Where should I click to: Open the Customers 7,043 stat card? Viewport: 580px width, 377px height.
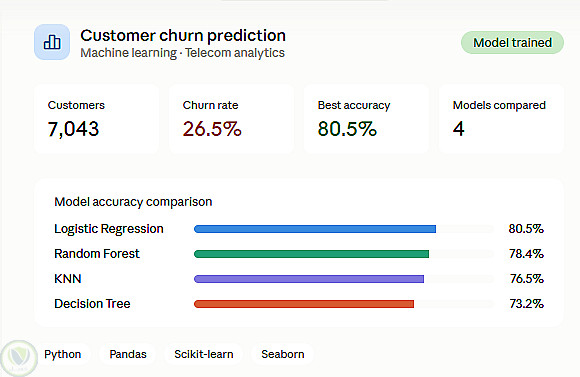97,119
